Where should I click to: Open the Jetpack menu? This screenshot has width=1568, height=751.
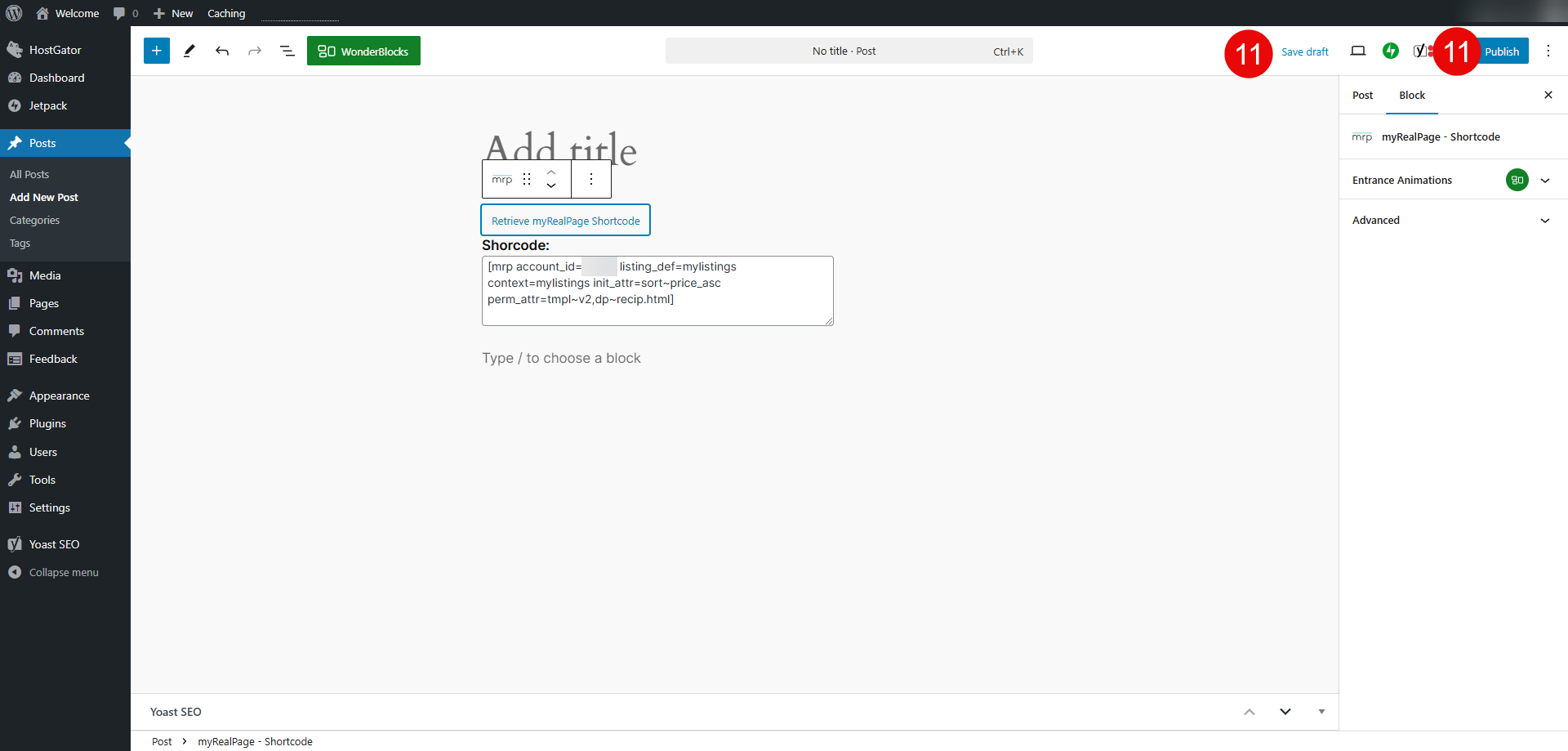(x=65, y=105)
